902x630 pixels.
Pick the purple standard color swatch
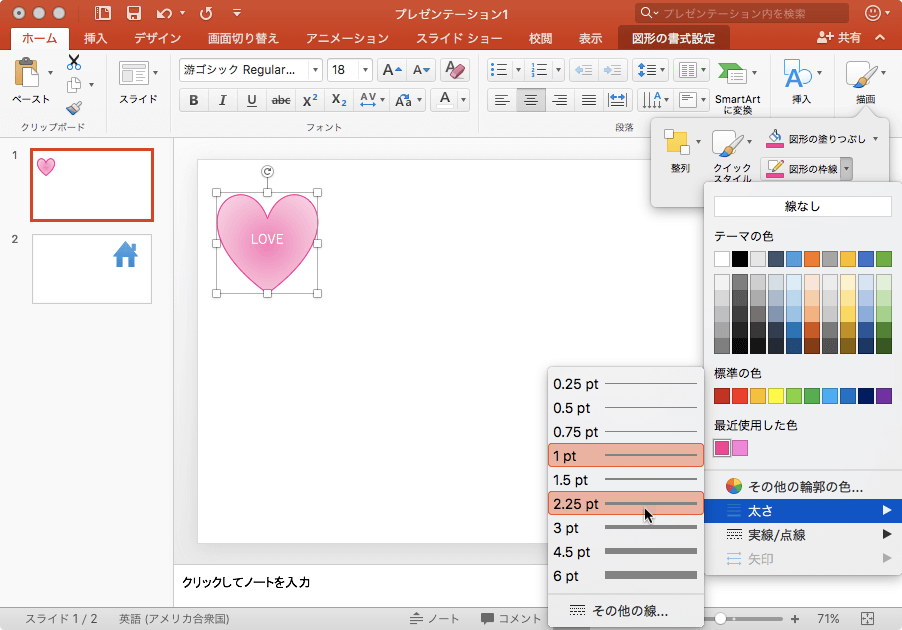pyautogui.click(x=884, y=396)
